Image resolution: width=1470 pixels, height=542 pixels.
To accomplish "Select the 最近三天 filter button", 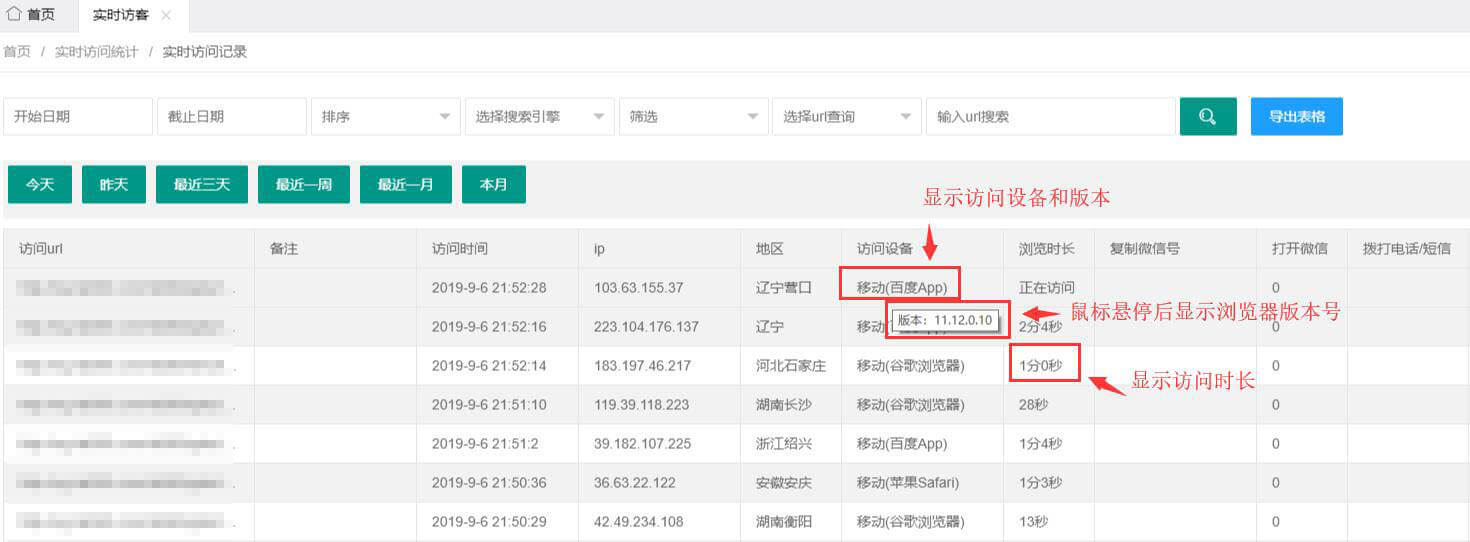I will tap(201, 185).
